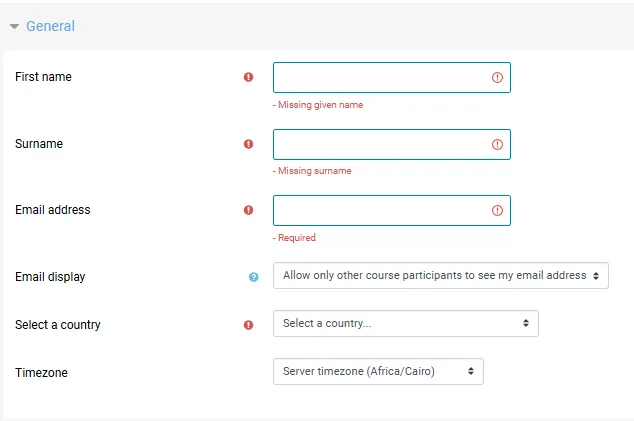Screen dimensions: 634x421
Task: Click the Missing given name error text
Action: point(318,105)
